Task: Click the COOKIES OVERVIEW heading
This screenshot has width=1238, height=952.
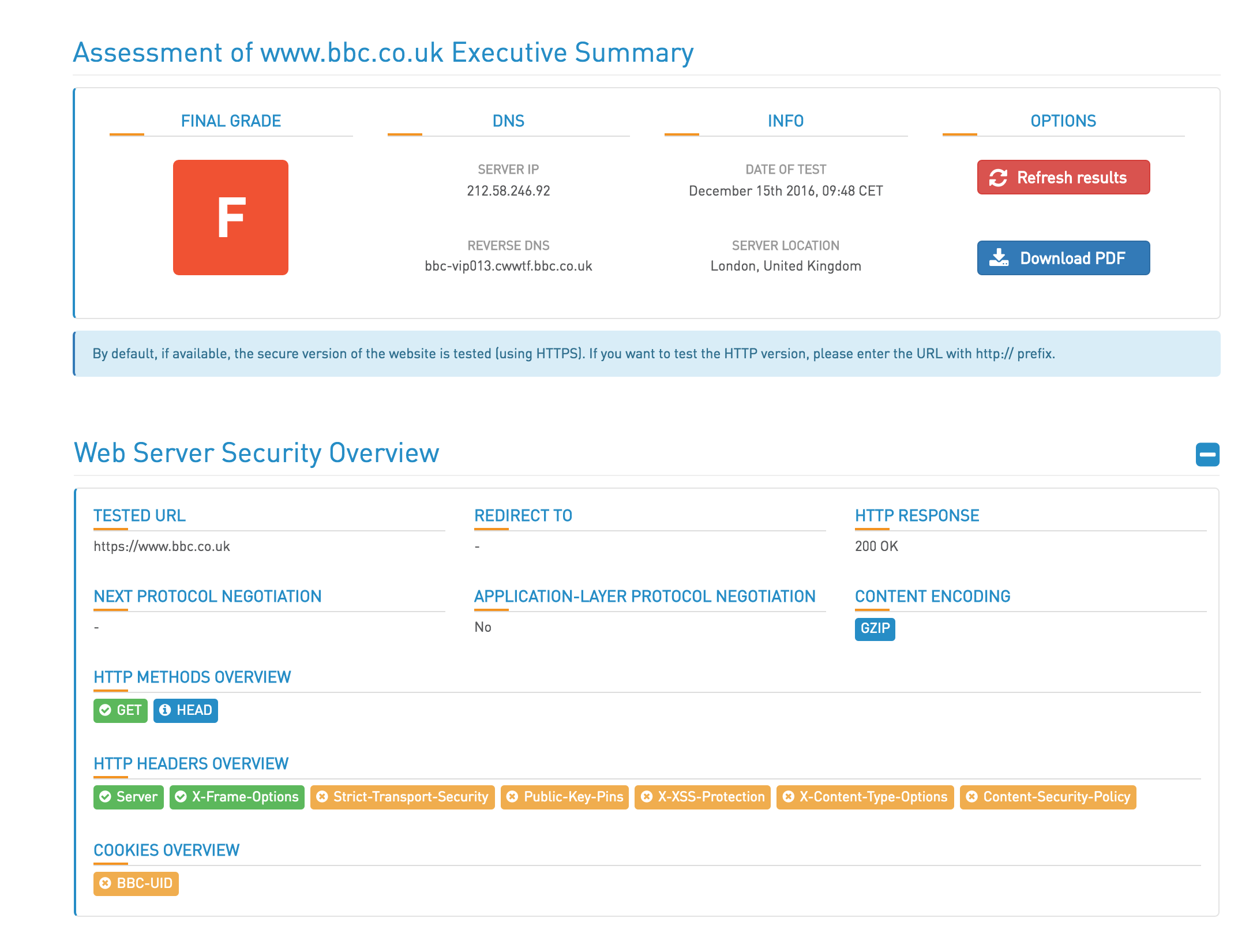Action: [166, 850]
